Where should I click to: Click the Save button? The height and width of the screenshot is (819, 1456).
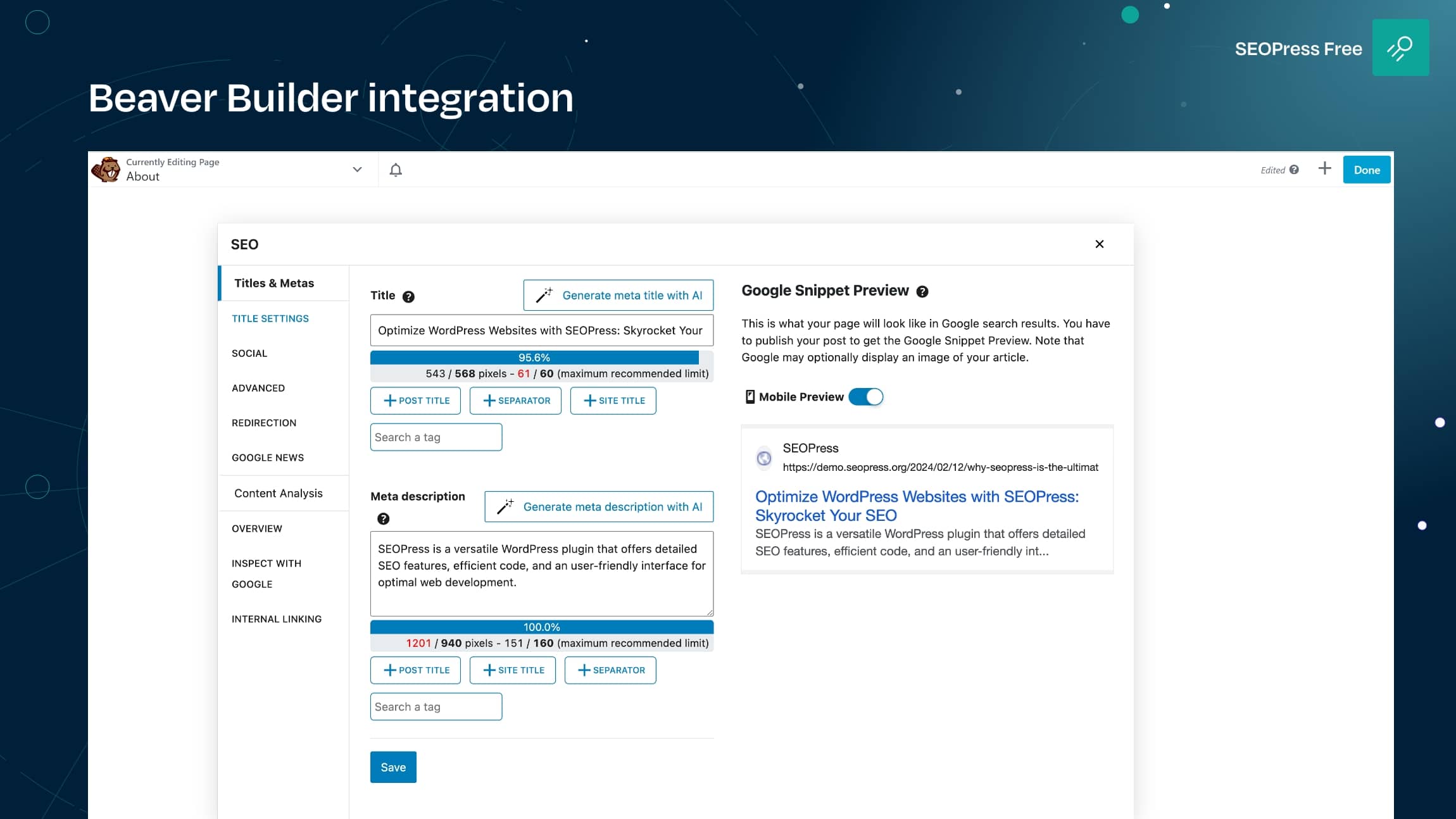click(x=392, y=767)
